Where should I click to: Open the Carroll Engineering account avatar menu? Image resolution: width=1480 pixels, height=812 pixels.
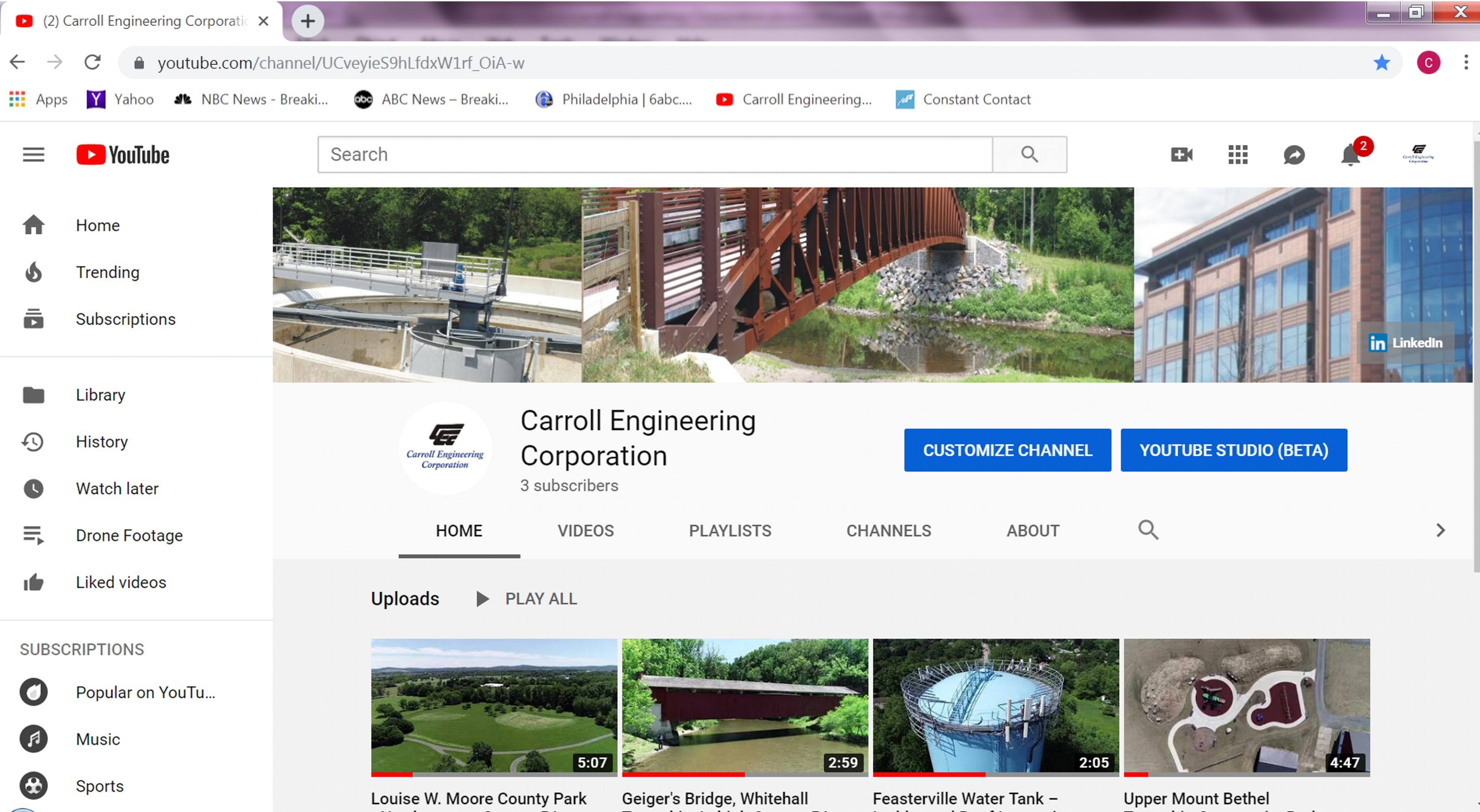pyautogui.click(x=1418, y=155)
